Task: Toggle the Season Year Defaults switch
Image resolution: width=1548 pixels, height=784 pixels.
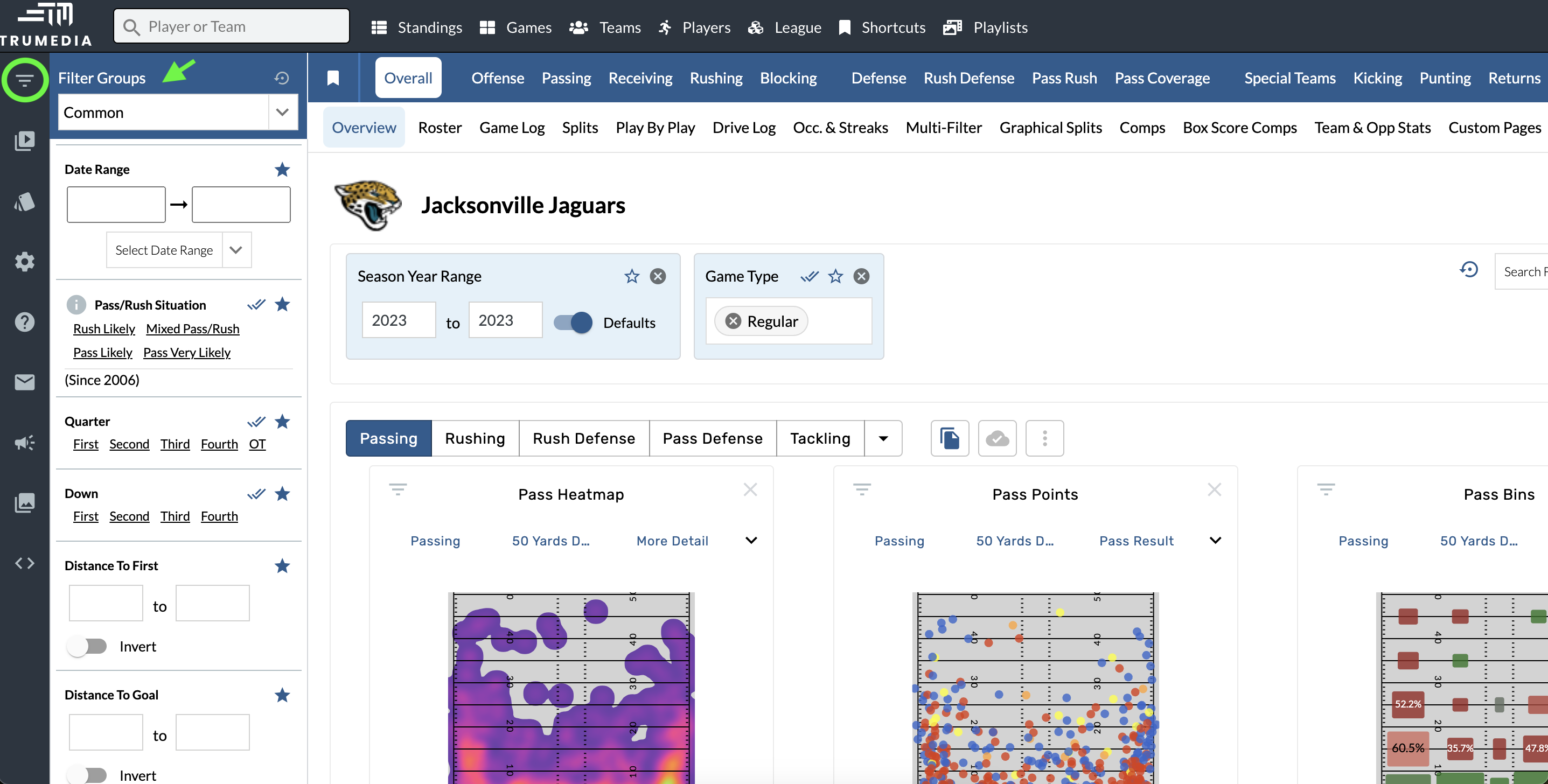Action: click(573, 323)
